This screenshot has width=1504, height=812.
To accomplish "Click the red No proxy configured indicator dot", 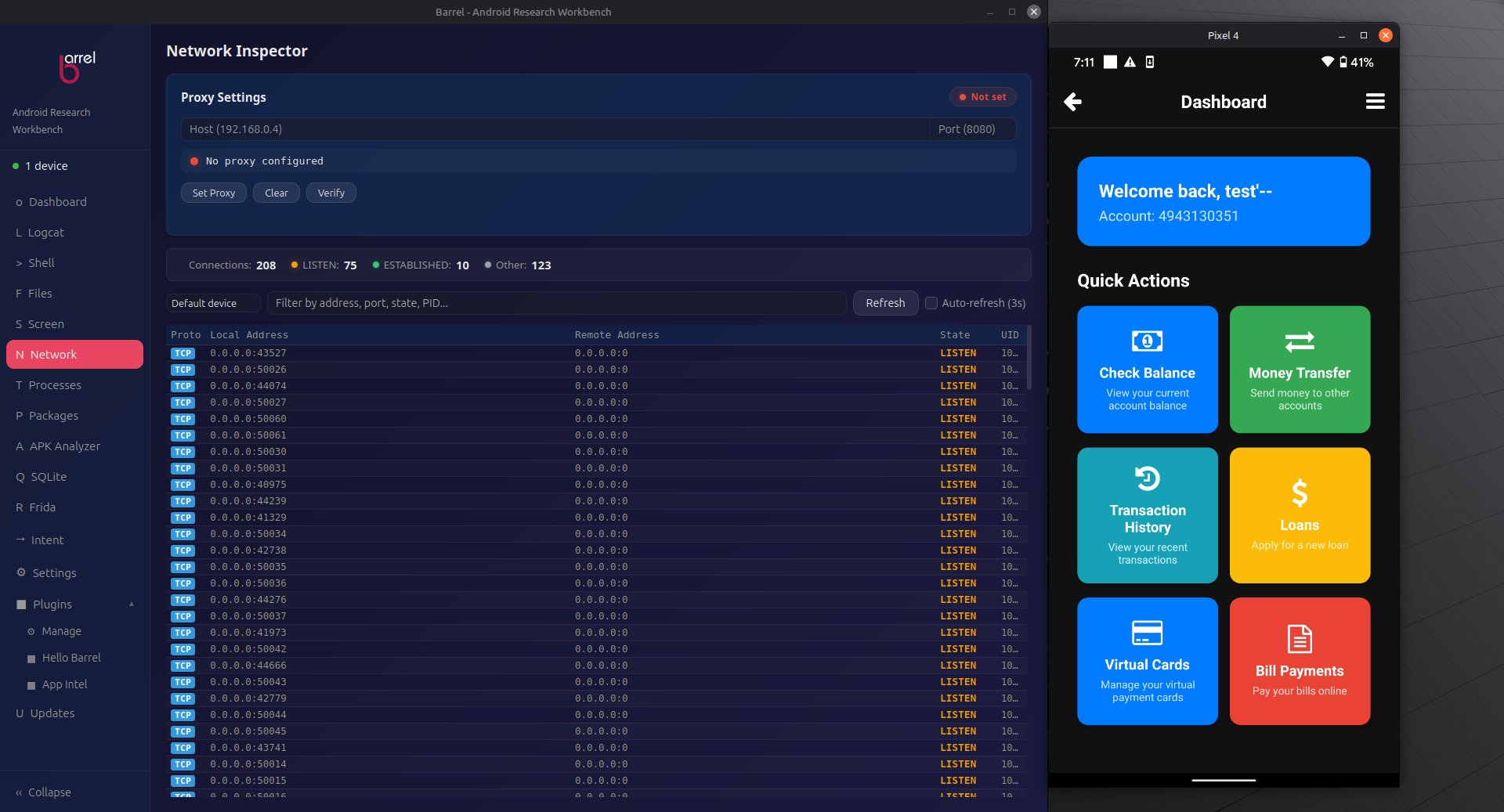I will pos(194,161).
